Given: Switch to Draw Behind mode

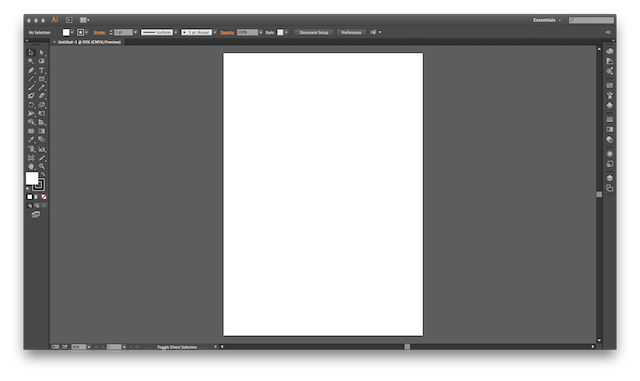Looking at the screenshot, I should pos(37,205).
